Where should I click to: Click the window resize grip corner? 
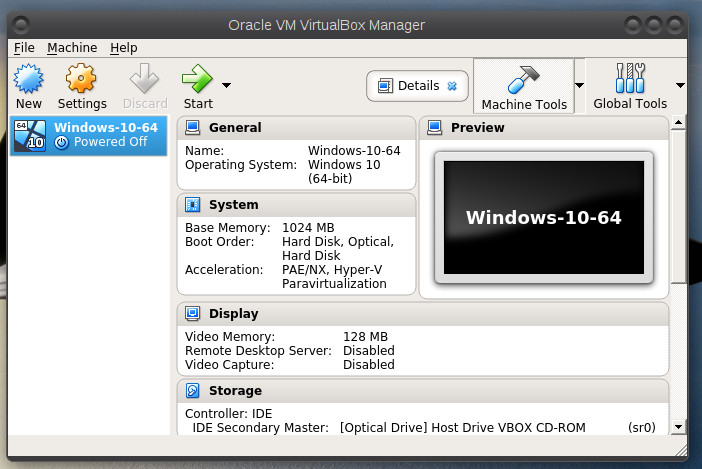pyautogui.click(x=681, y=450)
